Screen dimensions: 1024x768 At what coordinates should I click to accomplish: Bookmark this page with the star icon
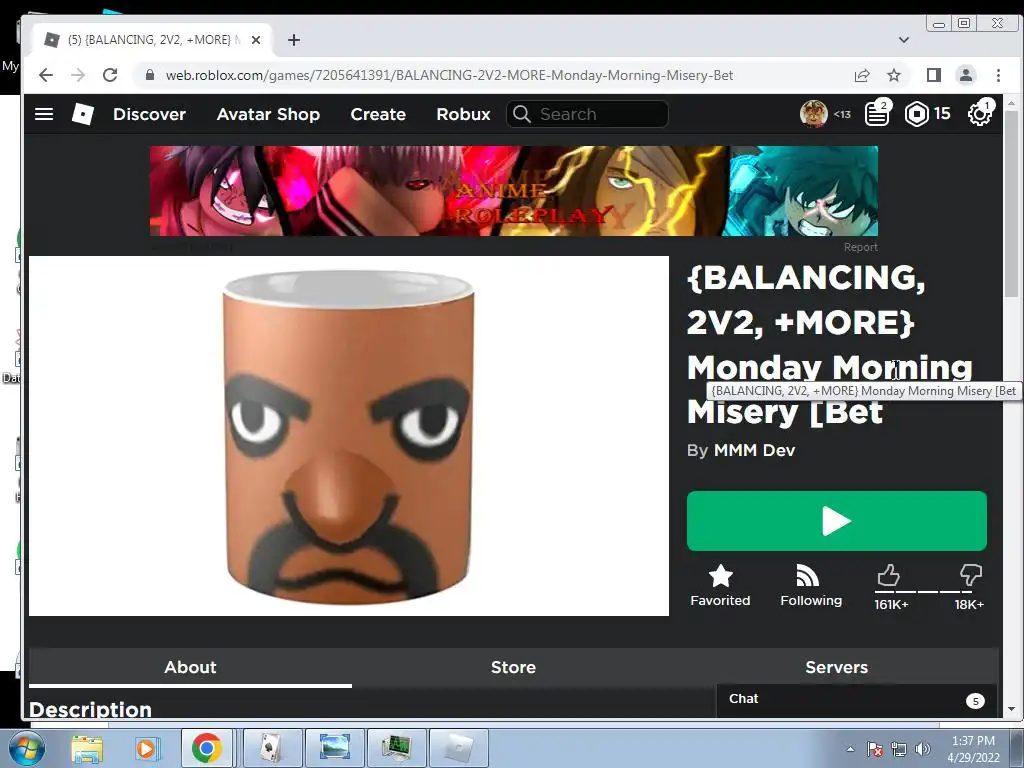(x=894, y=75)
